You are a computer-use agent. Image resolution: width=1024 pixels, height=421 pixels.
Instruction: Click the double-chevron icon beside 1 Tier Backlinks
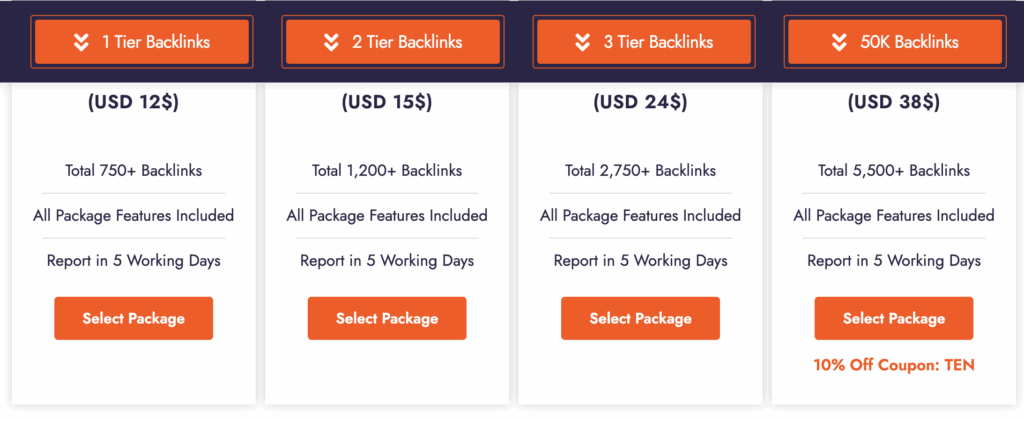(79, 42)
